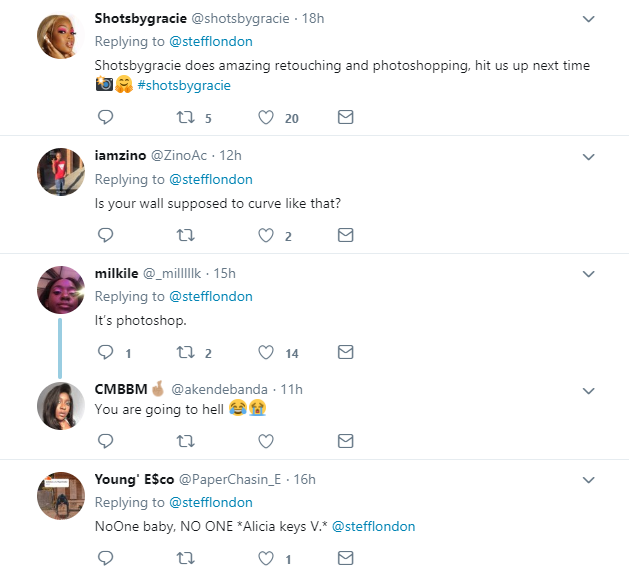Reply to CMBBM's "going to hell" tweet

105,441
